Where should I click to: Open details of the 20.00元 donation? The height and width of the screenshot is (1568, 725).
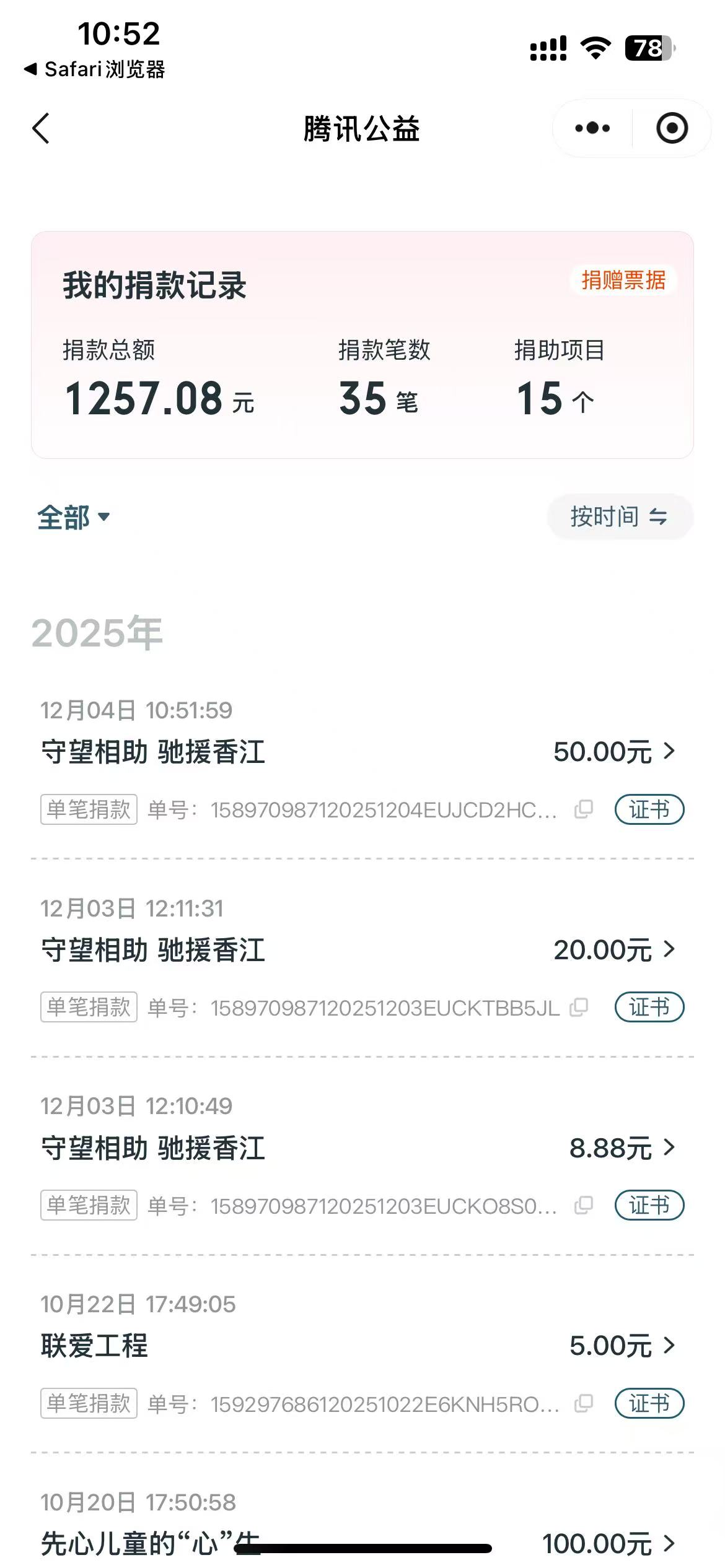[x=613, y=950]
